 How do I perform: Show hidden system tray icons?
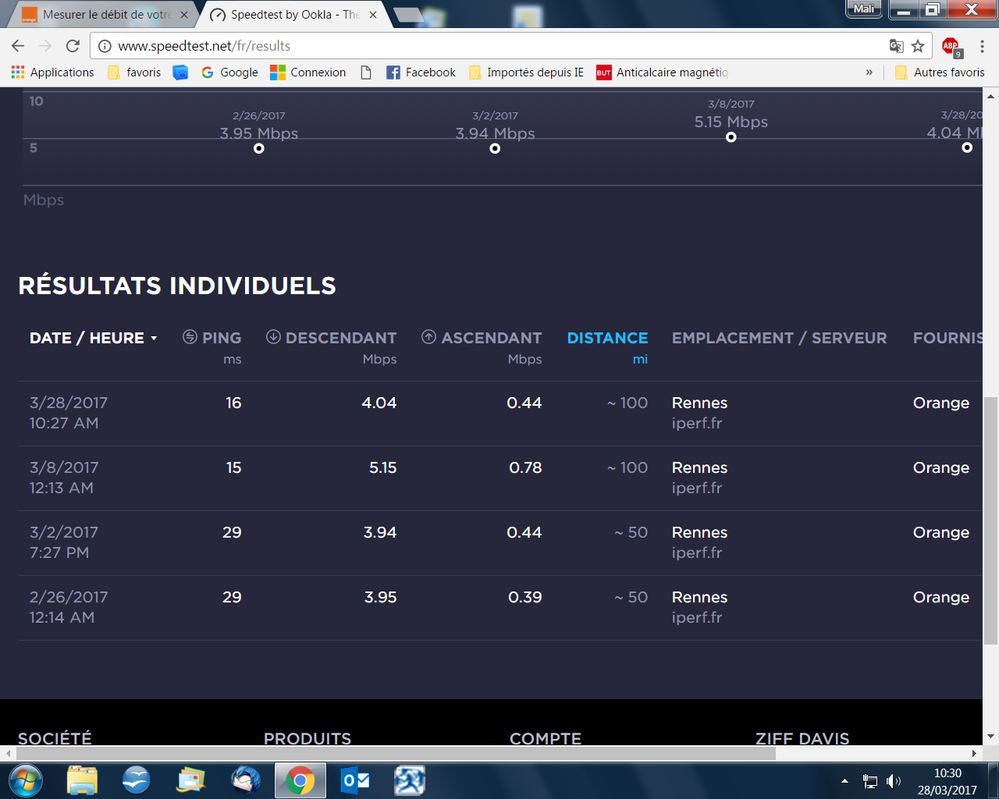point(847,781)
